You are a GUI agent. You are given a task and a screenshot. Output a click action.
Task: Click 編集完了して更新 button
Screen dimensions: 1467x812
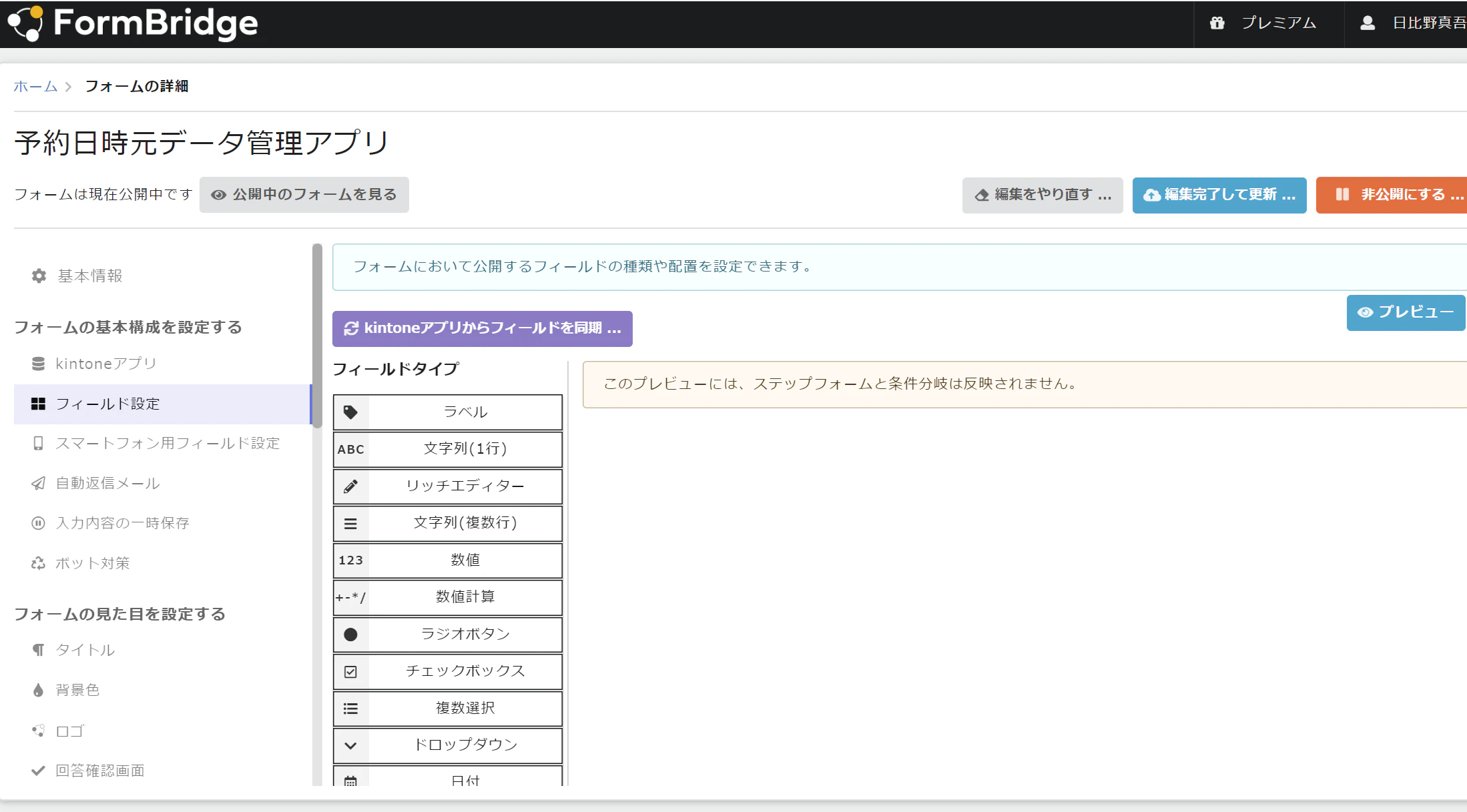click(x=1219, y=195)
